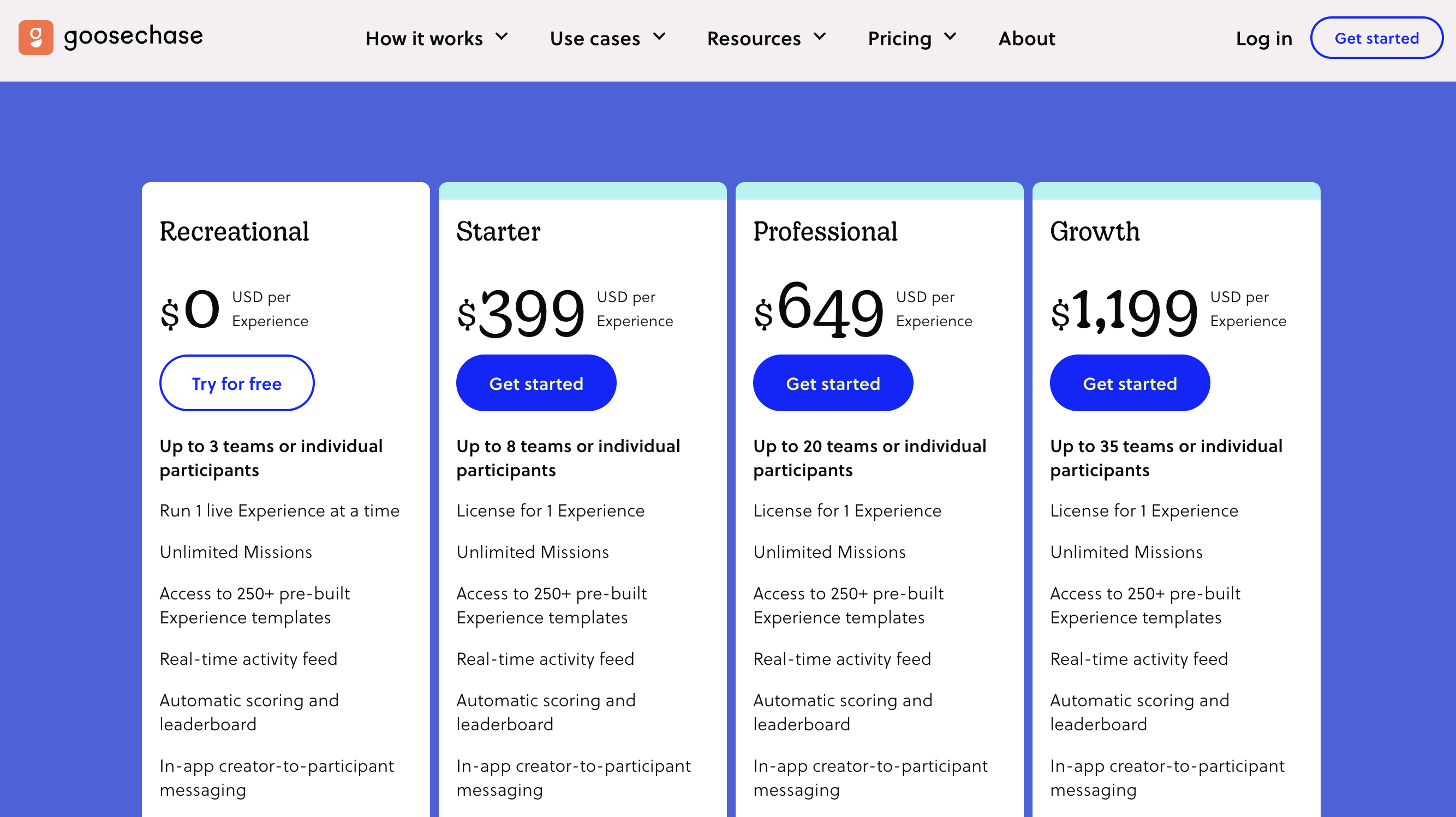The image size is (1456, 817).
Task: Open the Use cases menu
Action: [595, 38]
